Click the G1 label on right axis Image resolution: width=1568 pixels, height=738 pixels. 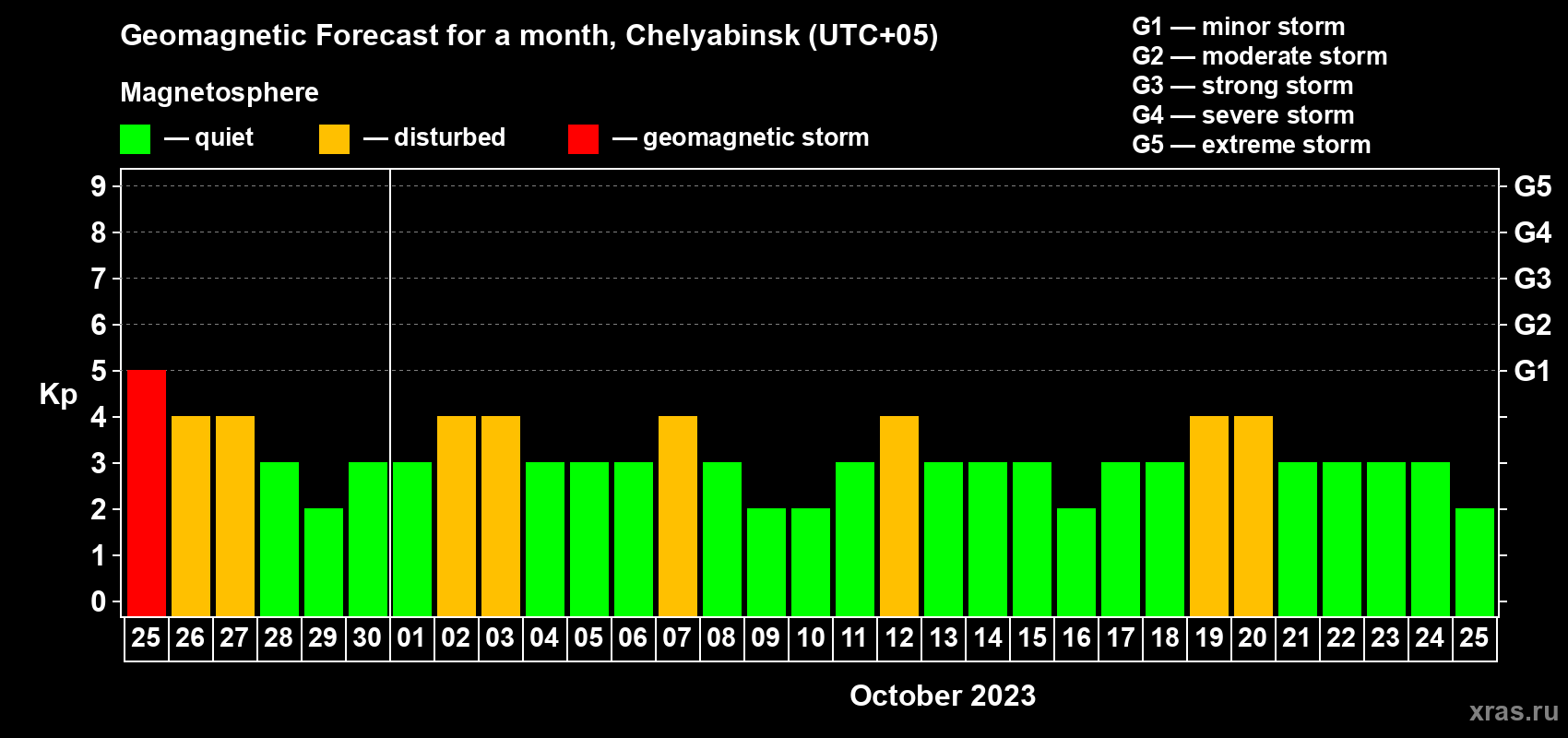click(1533, 371)
